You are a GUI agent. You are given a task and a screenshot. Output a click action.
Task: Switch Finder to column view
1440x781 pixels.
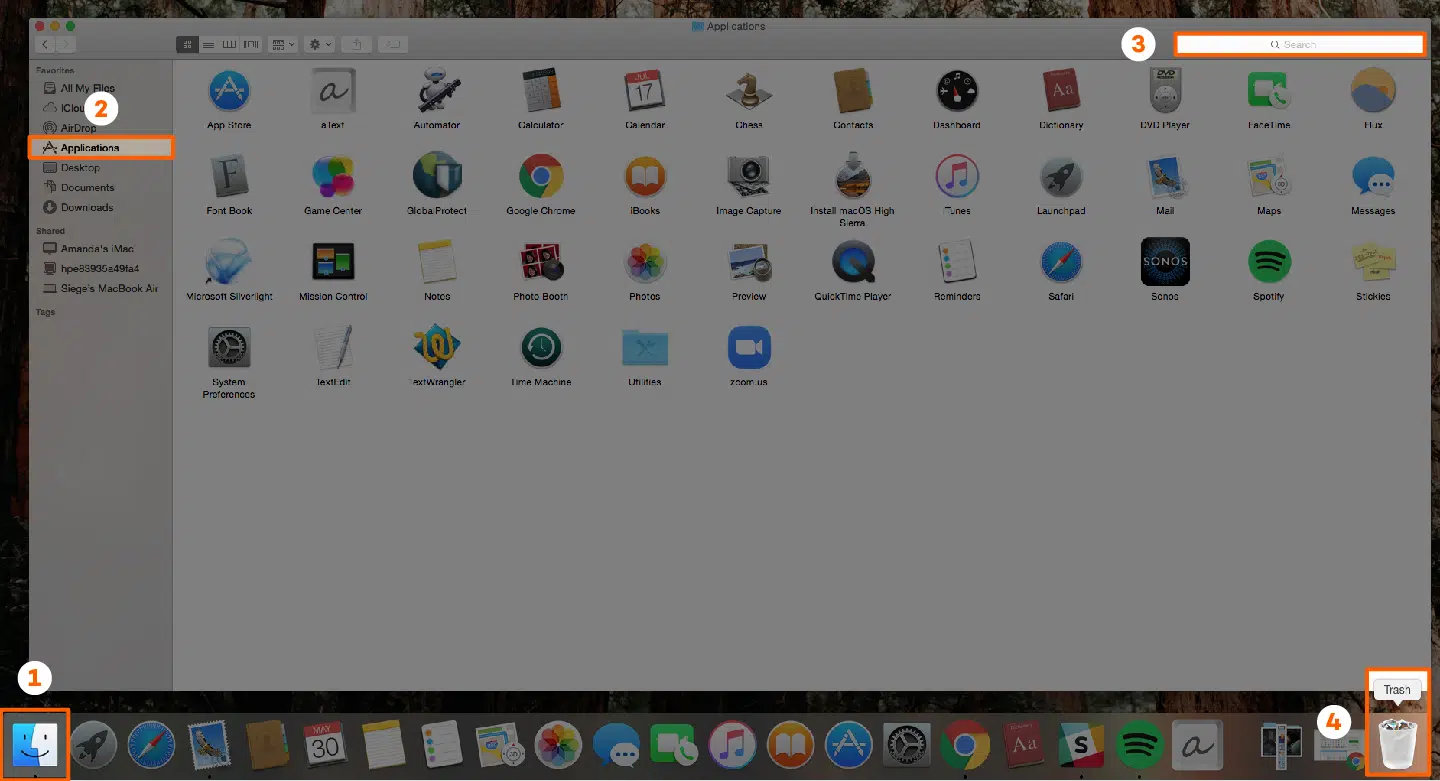point(230,45)
